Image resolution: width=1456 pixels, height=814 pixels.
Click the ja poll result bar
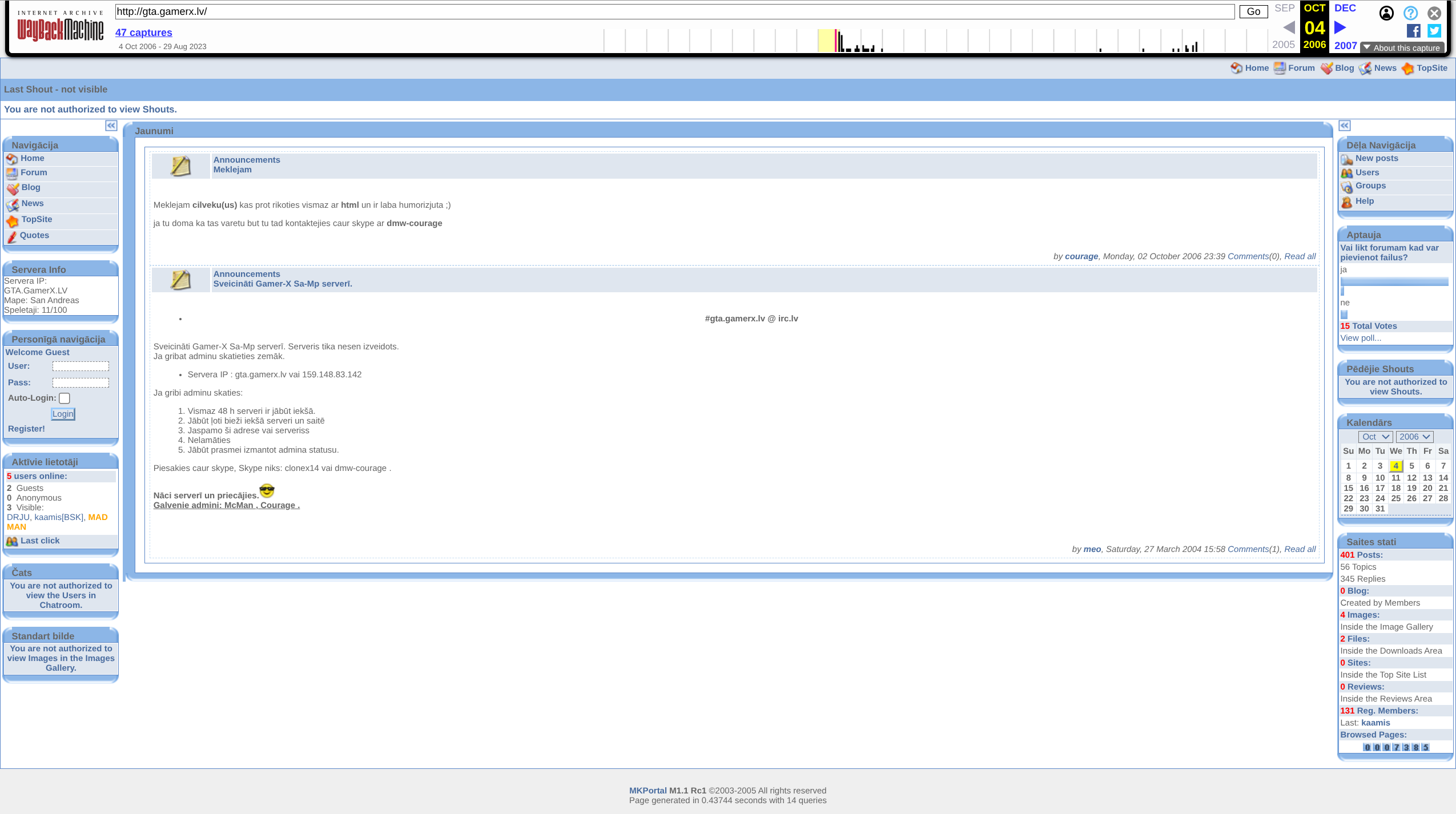1394,281
